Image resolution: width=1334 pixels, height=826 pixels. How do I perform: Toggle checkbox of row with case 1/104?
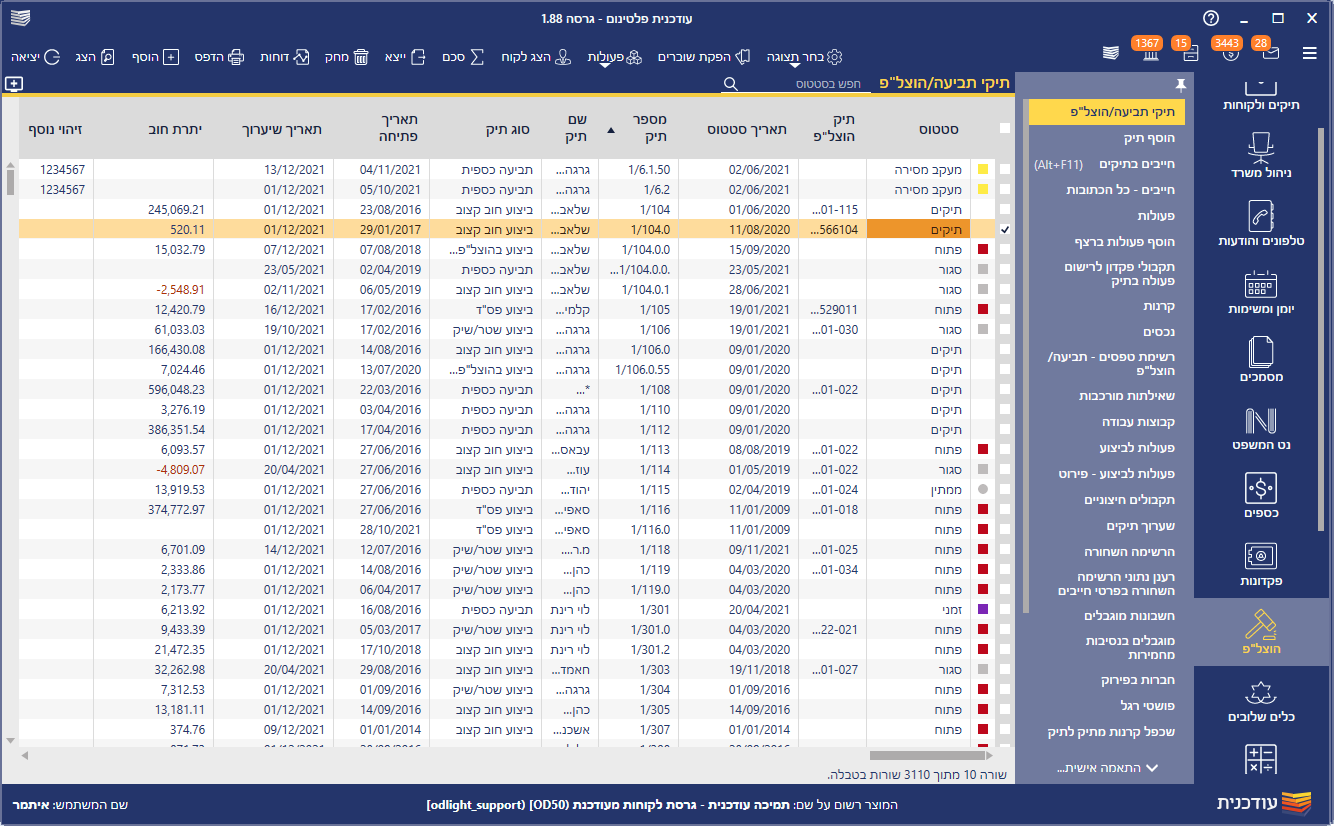(x=1004, y=210)
